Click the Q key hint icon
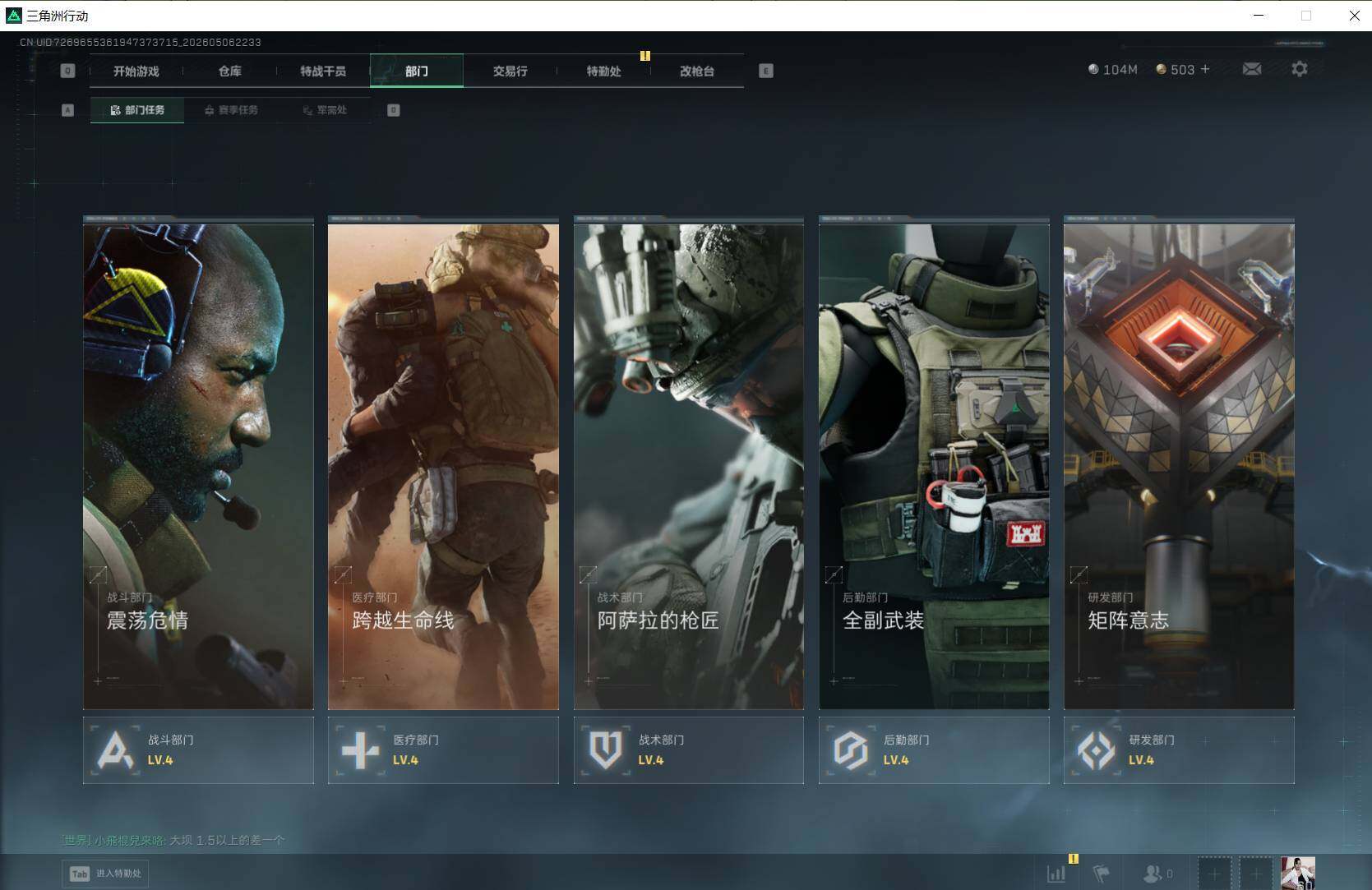The image size is (1372, 890). [67, 71]
